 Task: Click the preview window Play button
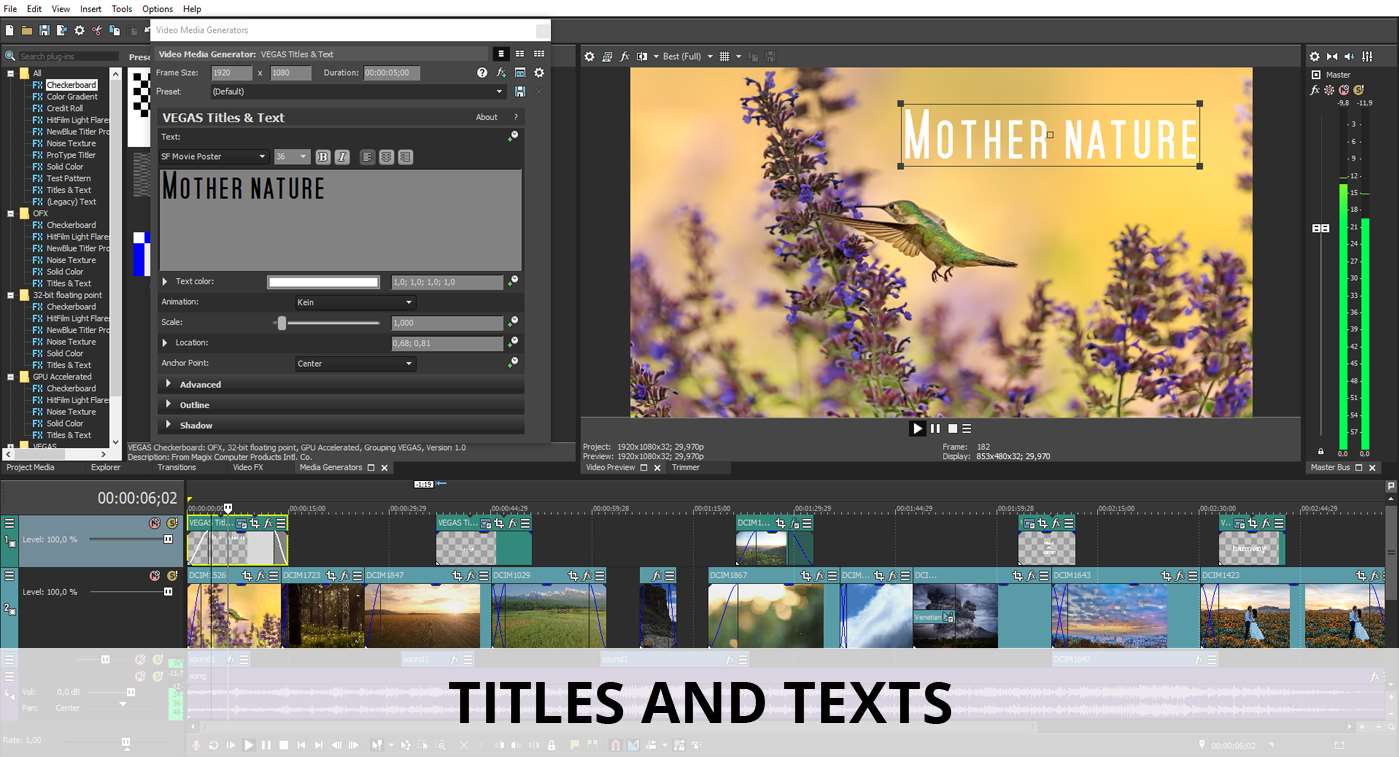[x=917, y=428]
